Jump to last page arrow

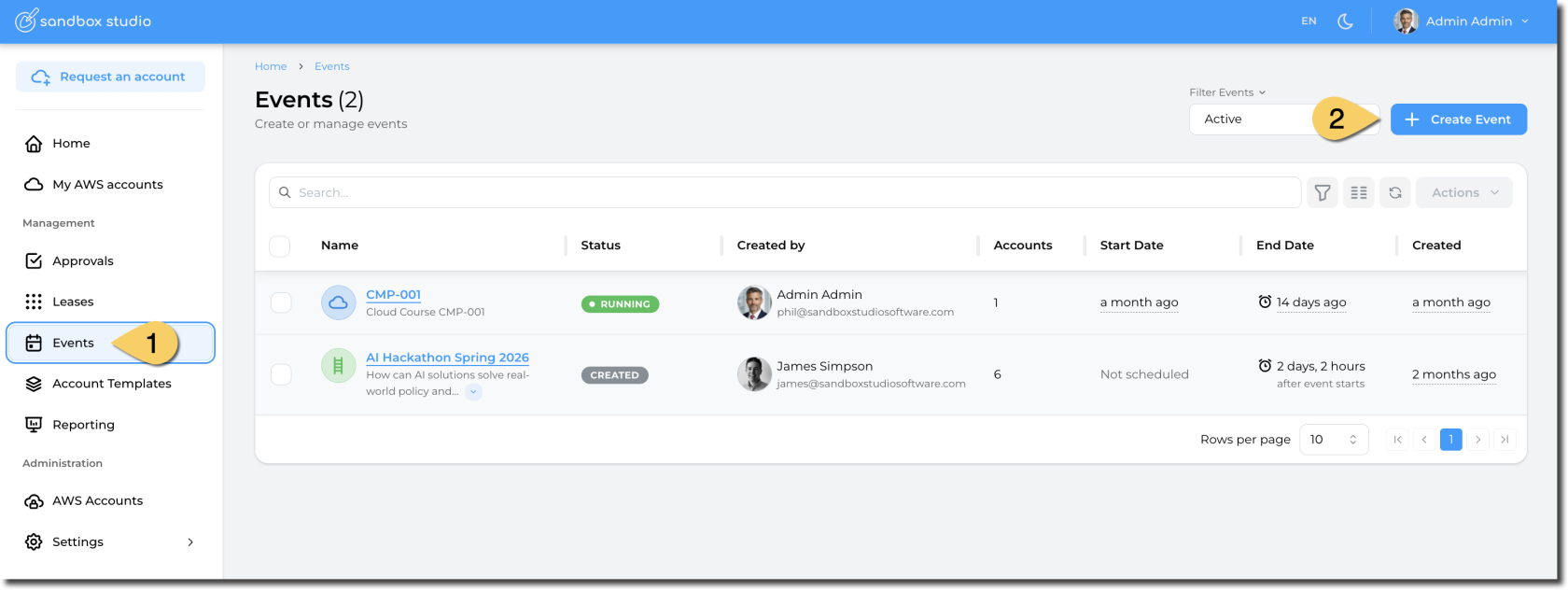[1504, 440]
